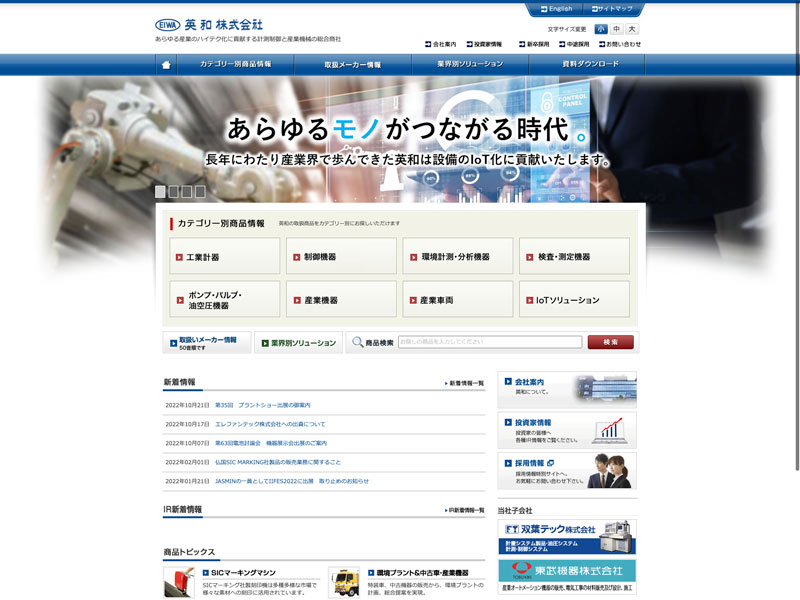Open 取扱メーカー情報 navigation menu
This screenshot has height=600, width=800.
(x=352, y=64)
